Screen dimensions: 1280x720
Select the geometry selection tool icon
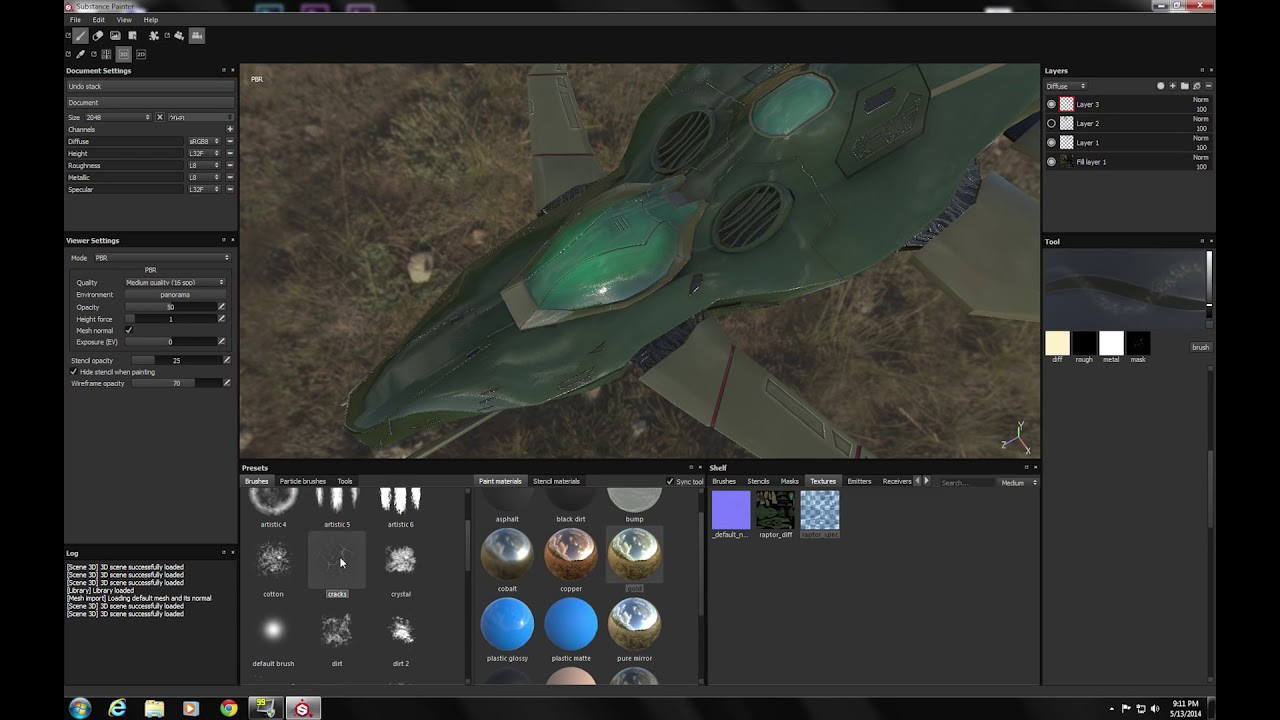[x=132, y=36]
